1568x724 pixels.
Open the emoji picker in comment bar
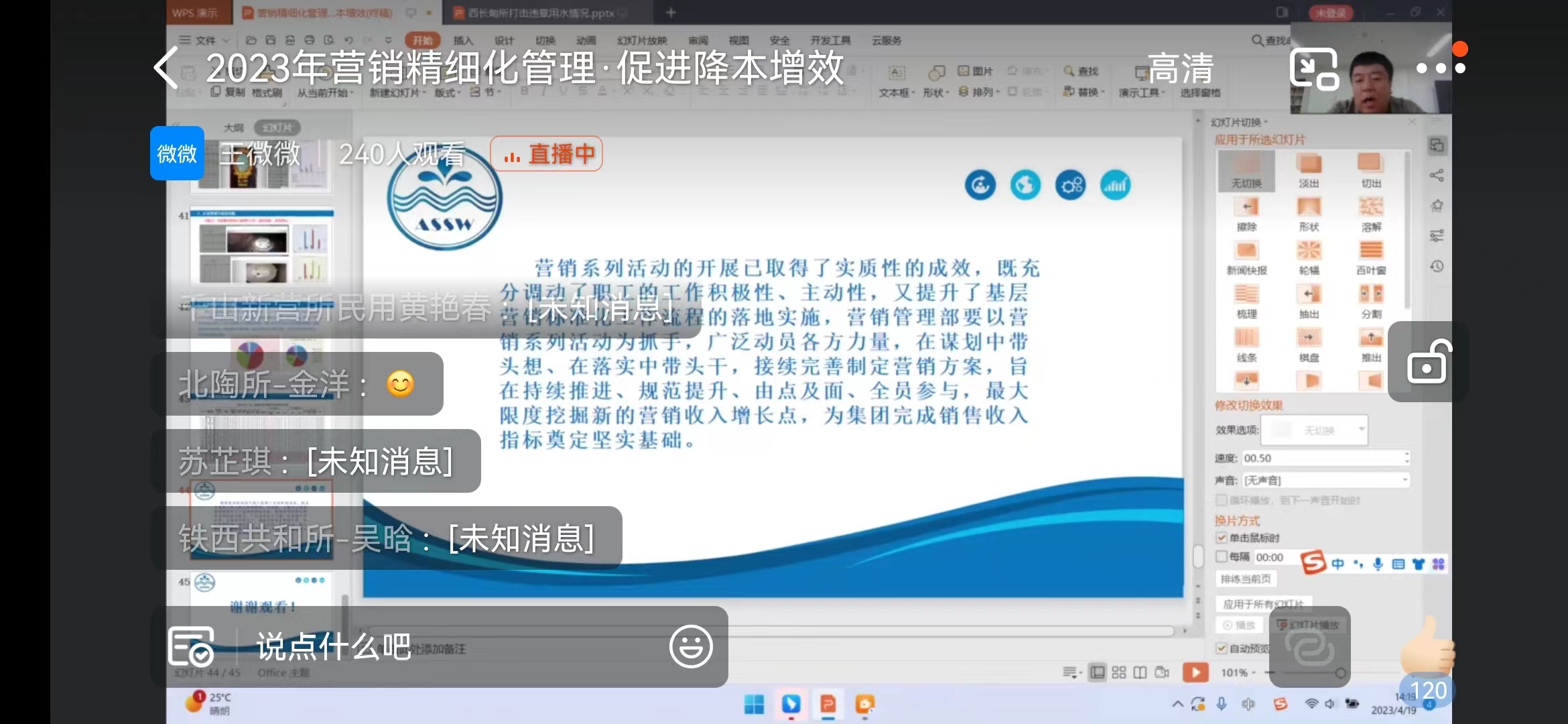tap(690, 647)
